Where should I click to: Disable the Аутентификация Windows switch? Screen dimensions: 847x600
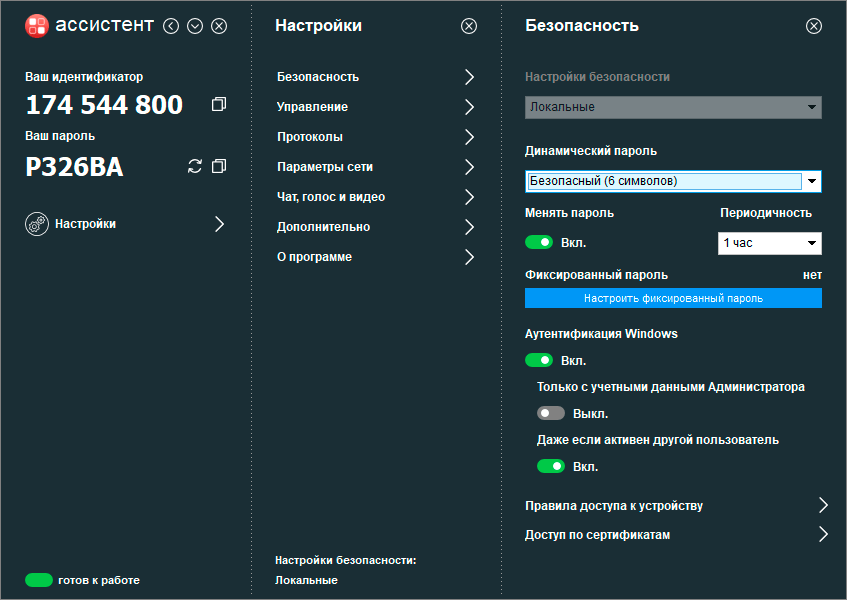click(x=539, y=360)
